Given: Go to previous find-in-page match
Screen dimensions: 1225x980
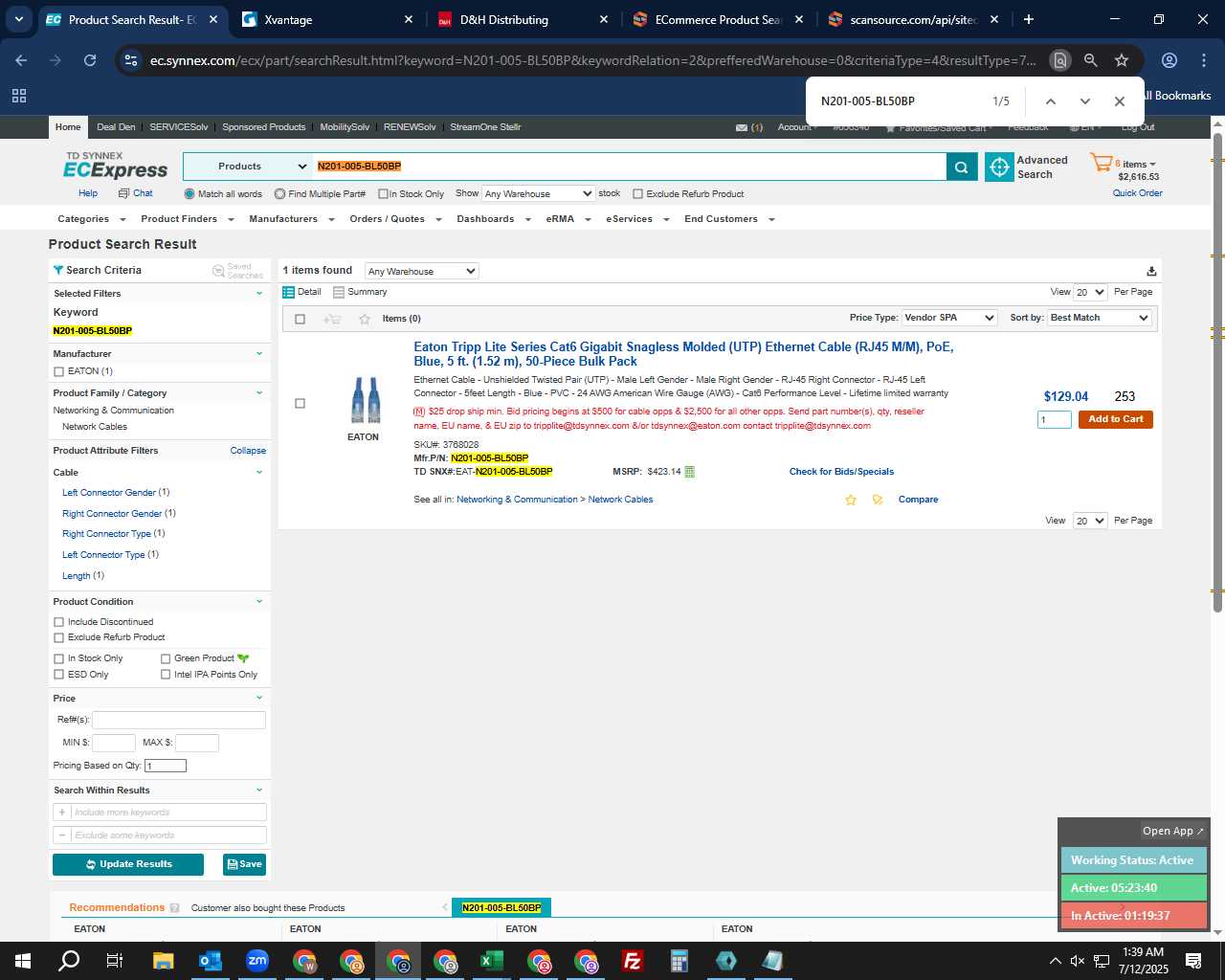Looking at the screenshot, I should coord(1050,101).
